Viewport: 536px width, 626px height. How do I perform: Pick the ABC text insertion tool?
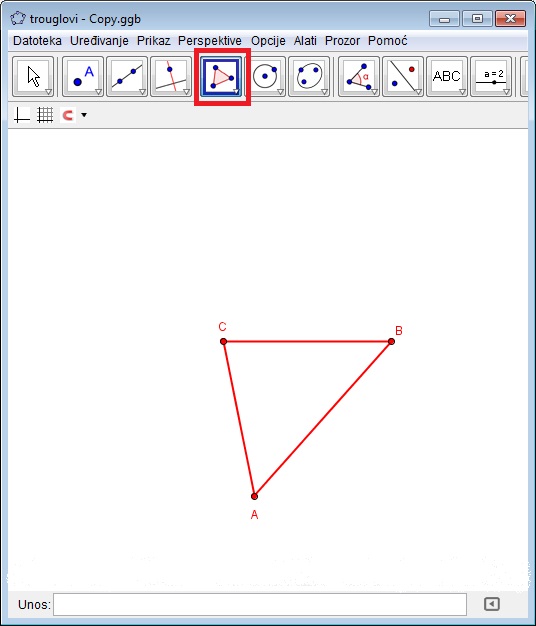coord(447,77)
